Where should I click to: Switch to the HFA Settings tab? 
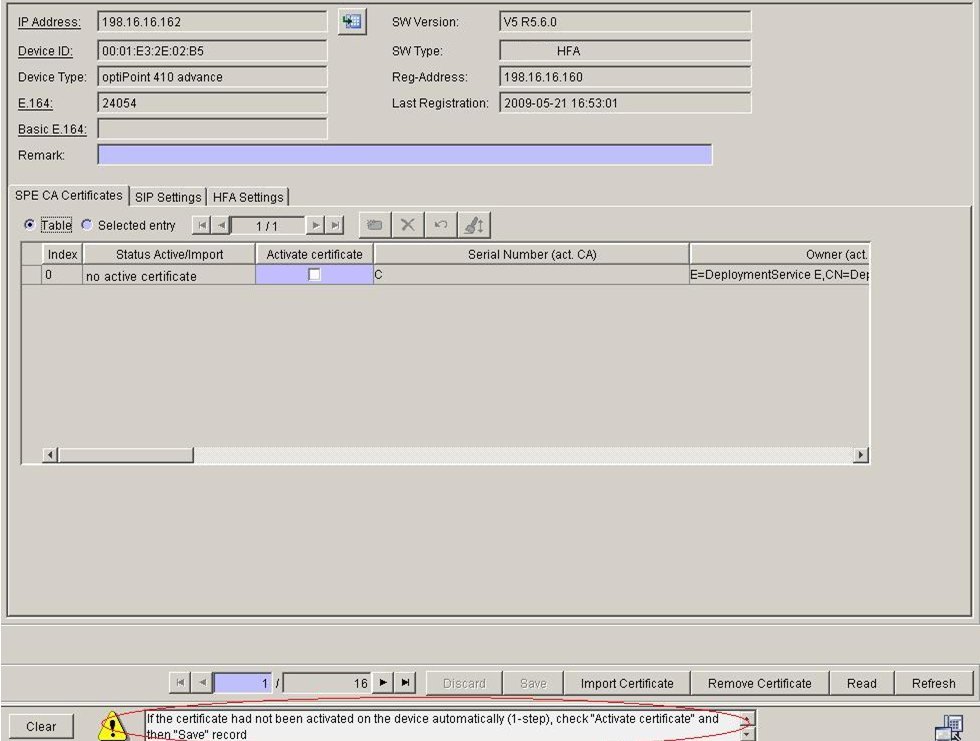[x=248, y=197]
